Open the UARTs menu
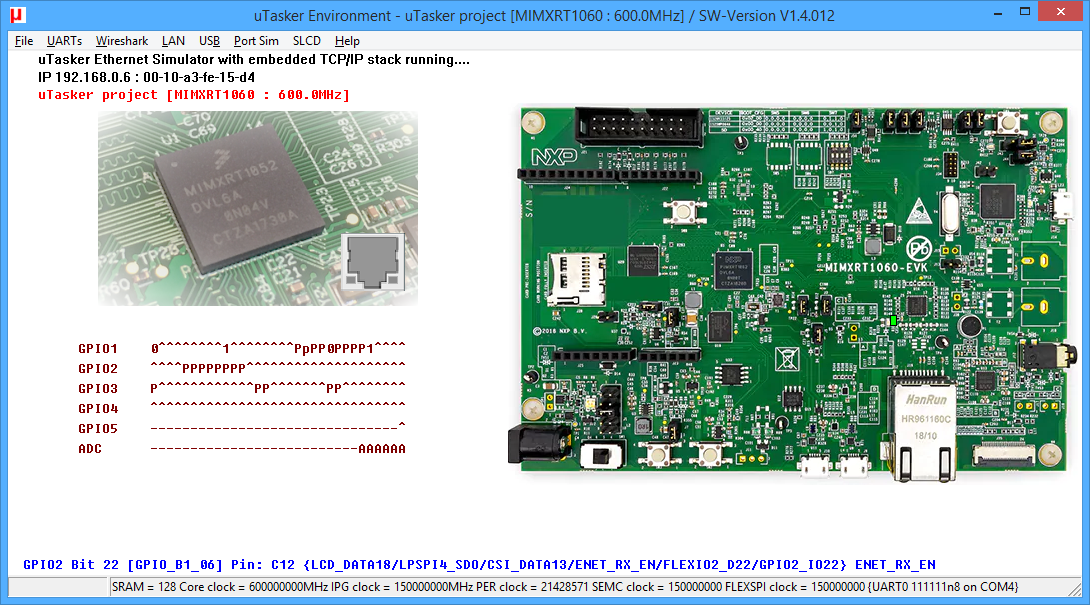The image size is (1090, 605). 64,41
